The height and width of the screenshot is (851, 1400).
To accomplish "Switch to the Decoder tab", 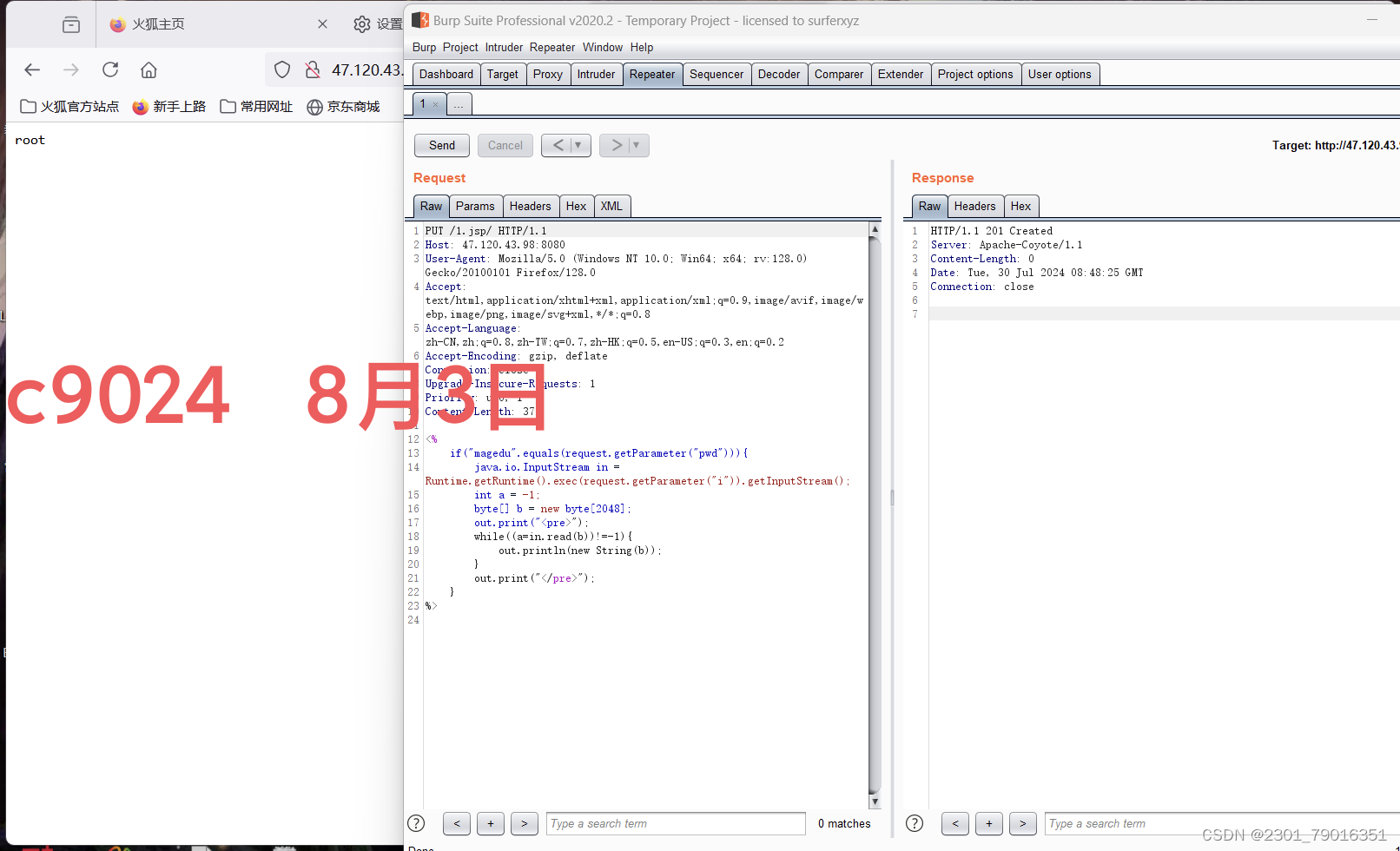I will pos(779,74).
